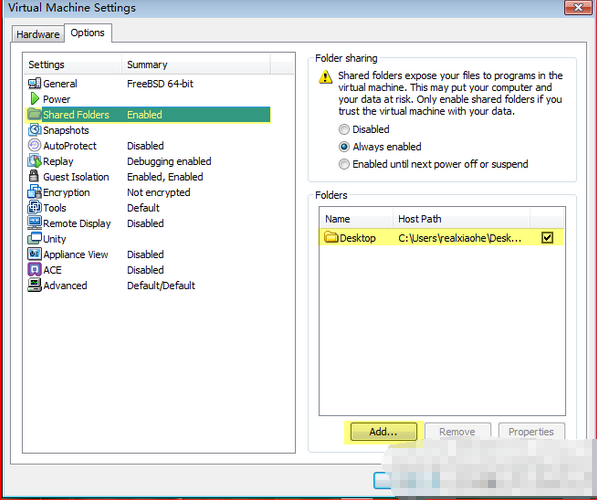Click the Desktop folder name in list

tap(358, 238)
